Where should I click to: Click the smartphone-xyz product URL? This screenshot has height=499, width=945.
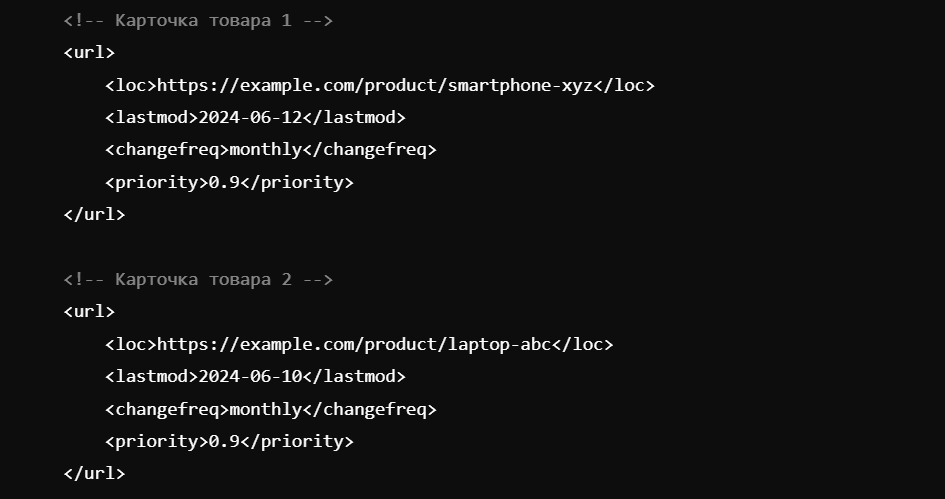click(x=375, y=85)
